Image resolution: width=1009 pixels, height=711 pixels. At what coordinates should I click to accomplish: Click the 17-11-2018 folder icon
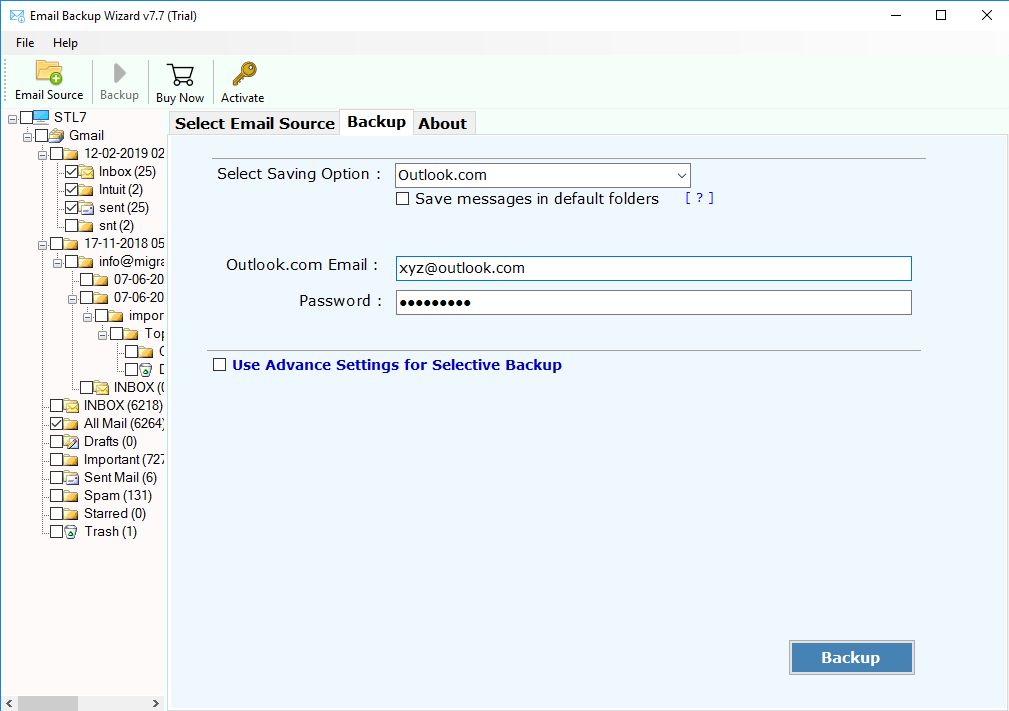pos(71,244)
